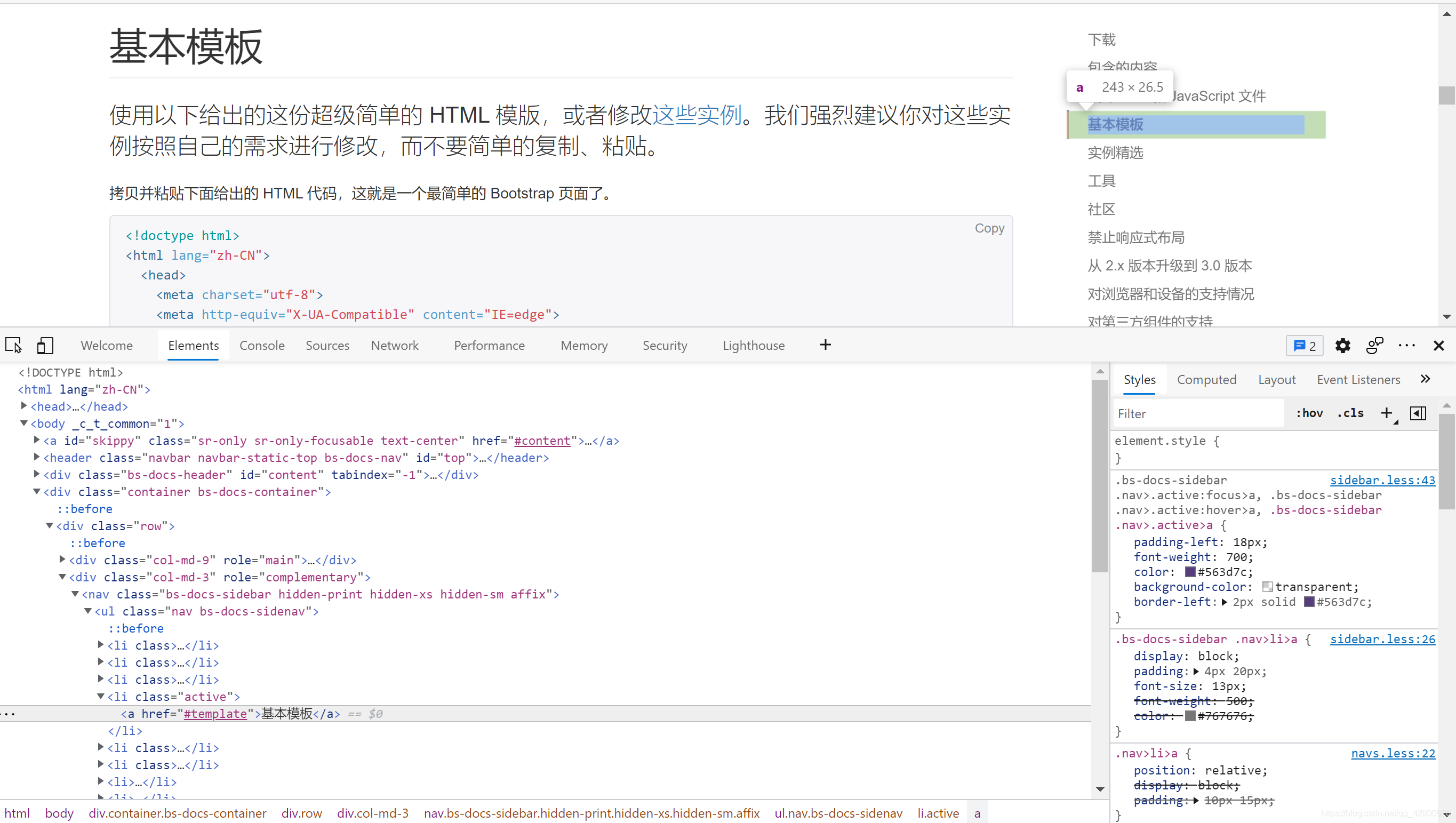Viewport: 1456px width, 823px height.
Task: Open the issues counter badge
Action: click(1305, 346)
